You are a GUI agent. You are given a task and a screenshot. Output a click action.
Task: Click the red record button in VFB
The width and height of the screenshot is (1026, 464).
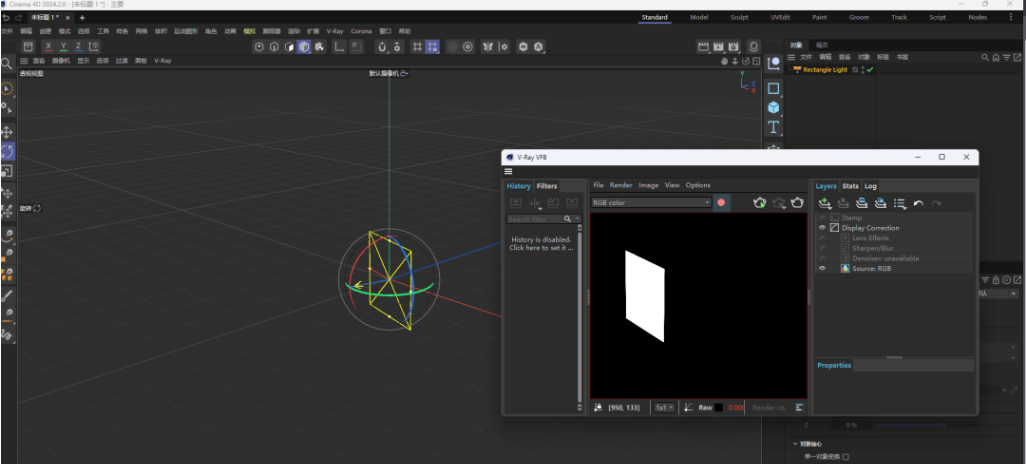(720, 203)
